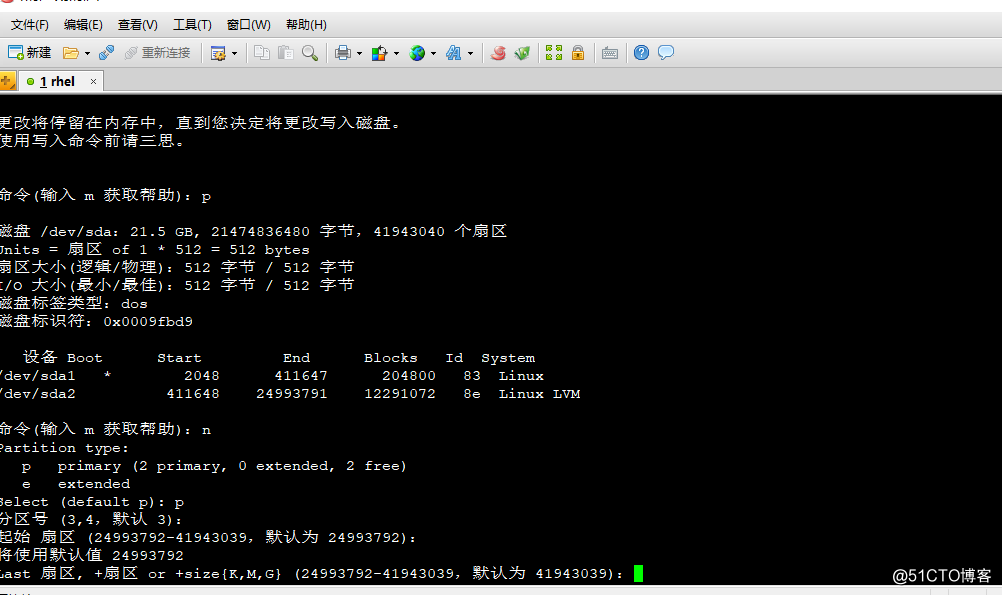This screenshot has height=595, width=1002.
Task: Click the magnifier find icon
Action: [x=310, y=53]
